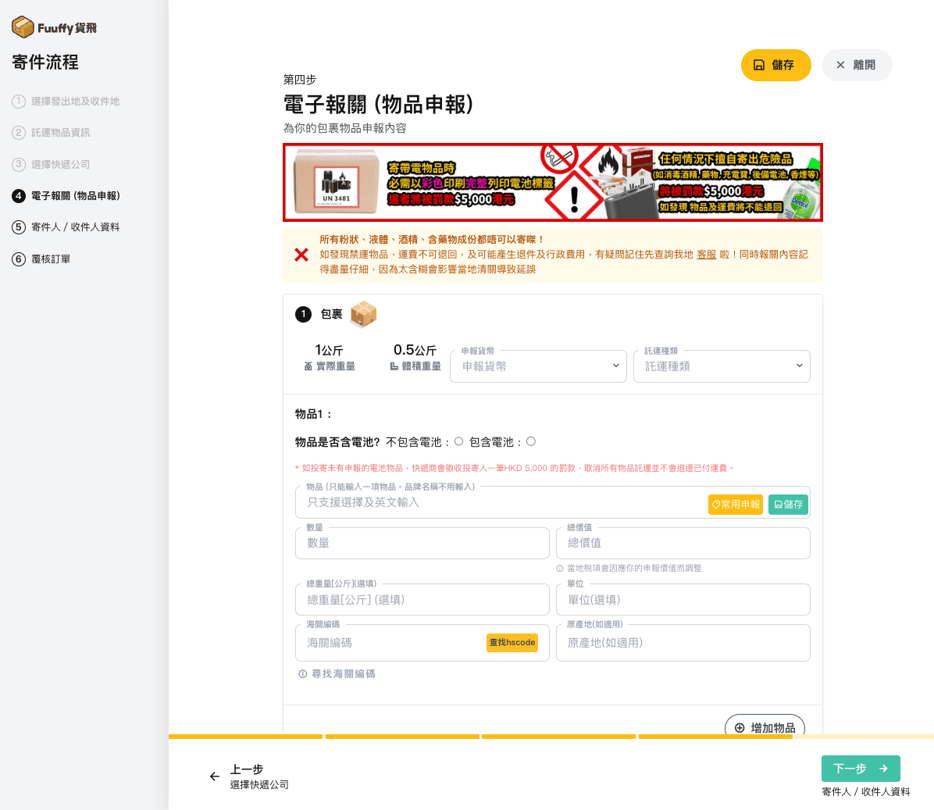Click the 體積重量 volume icon

point(394,367)
